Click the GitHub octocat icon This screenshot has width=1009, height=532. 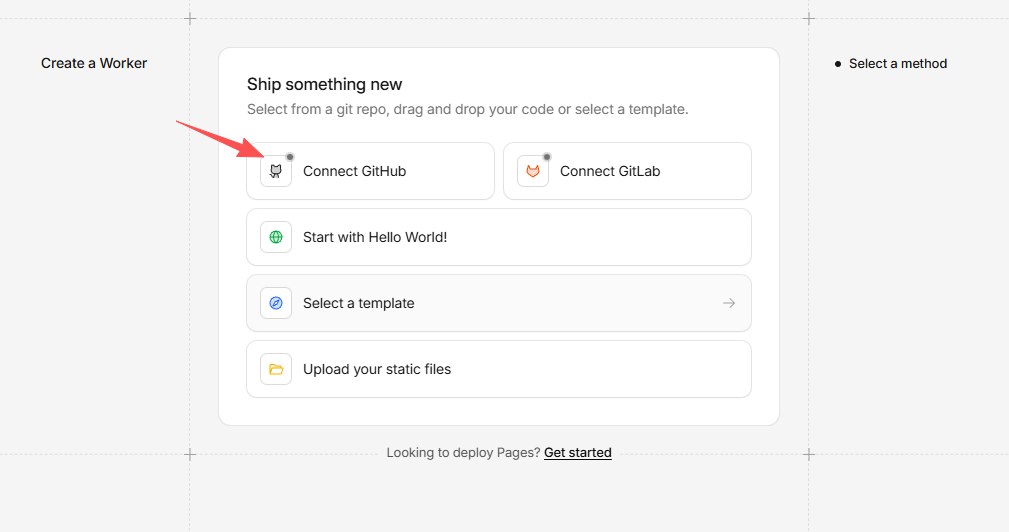(276, 171)
